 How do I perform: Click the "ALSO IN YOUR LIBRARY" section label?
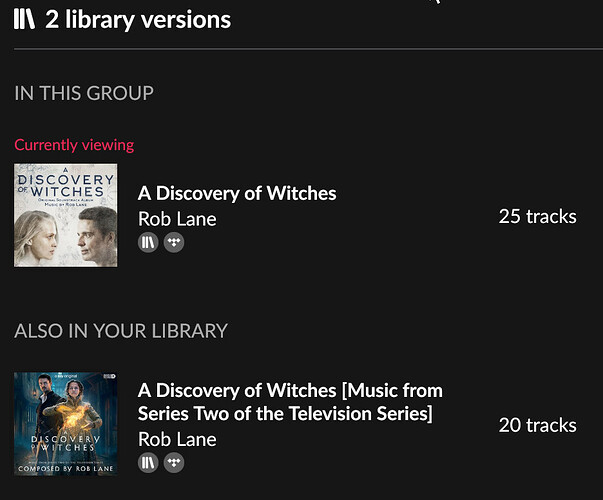click(121, 330)
